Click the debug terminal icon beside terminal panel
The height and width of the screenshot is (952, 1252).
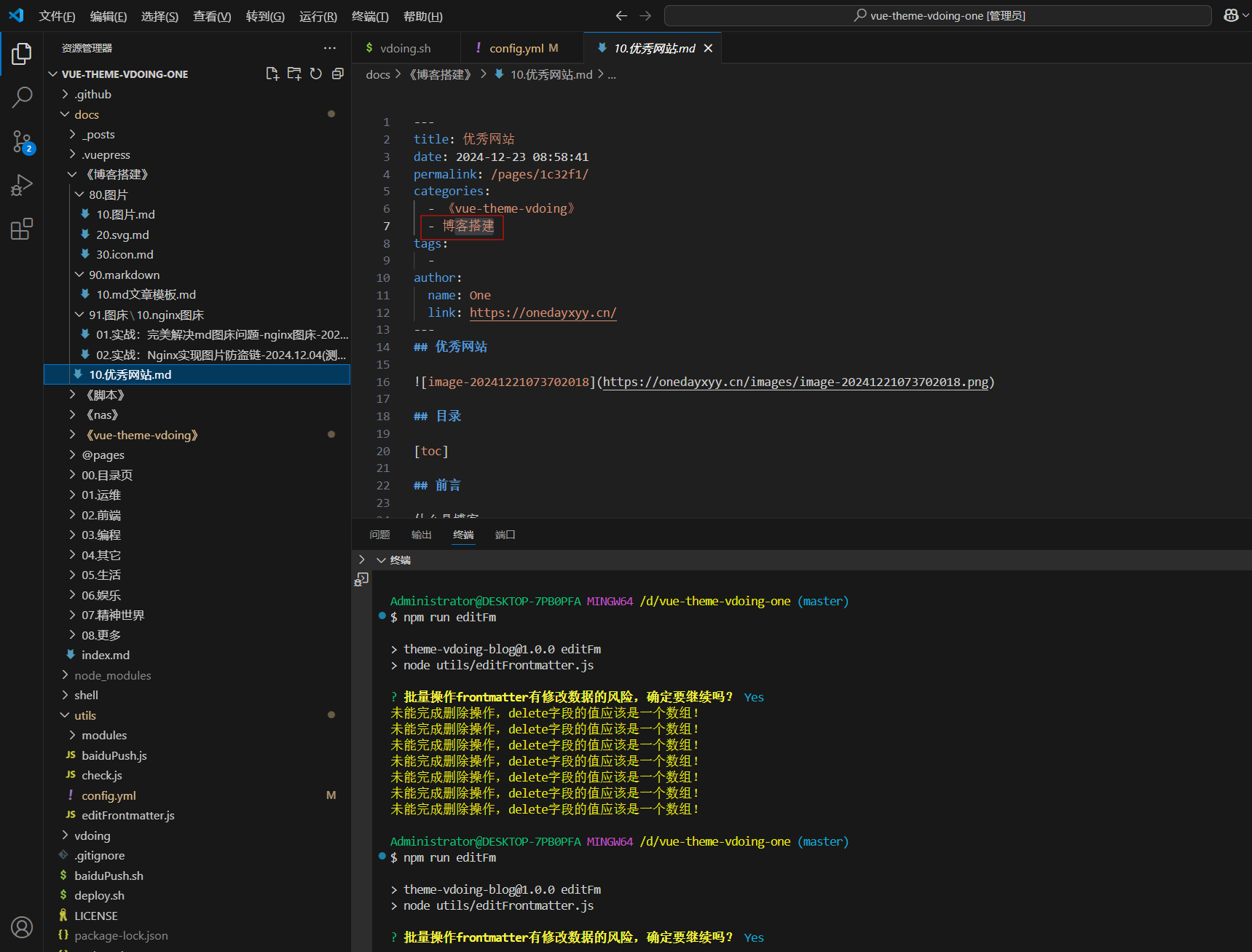point(361,580)
